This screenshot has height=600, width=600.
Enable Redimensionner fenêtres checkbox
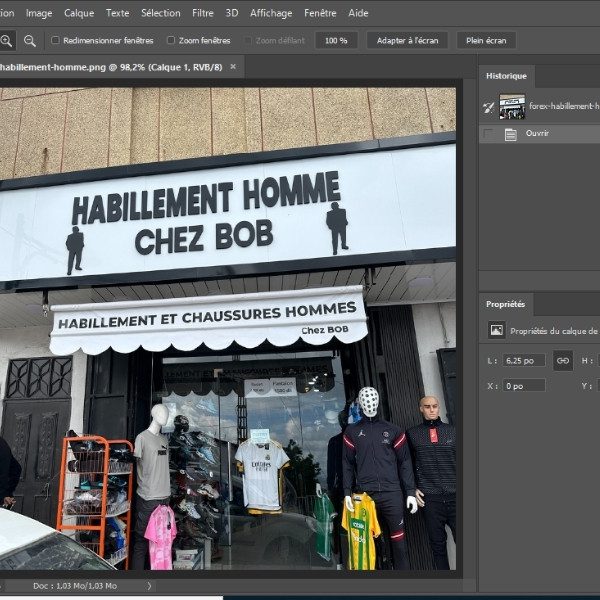tap(55, 41)
